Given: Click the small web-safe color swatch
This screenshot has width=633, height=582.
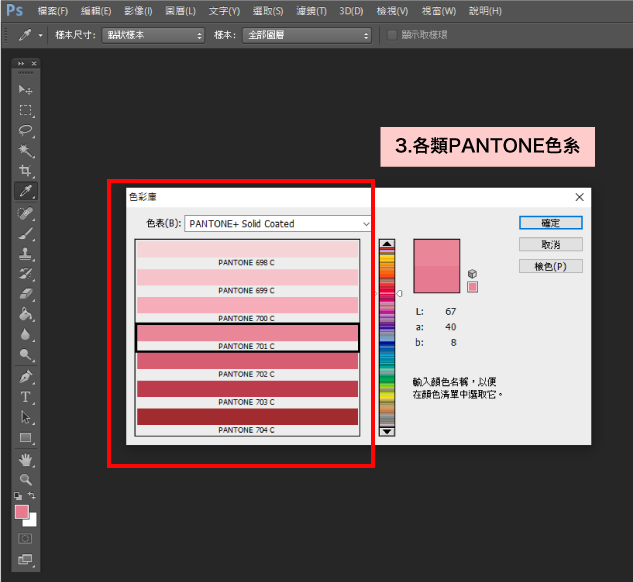Looking at the screenshot, I should 472,287.
